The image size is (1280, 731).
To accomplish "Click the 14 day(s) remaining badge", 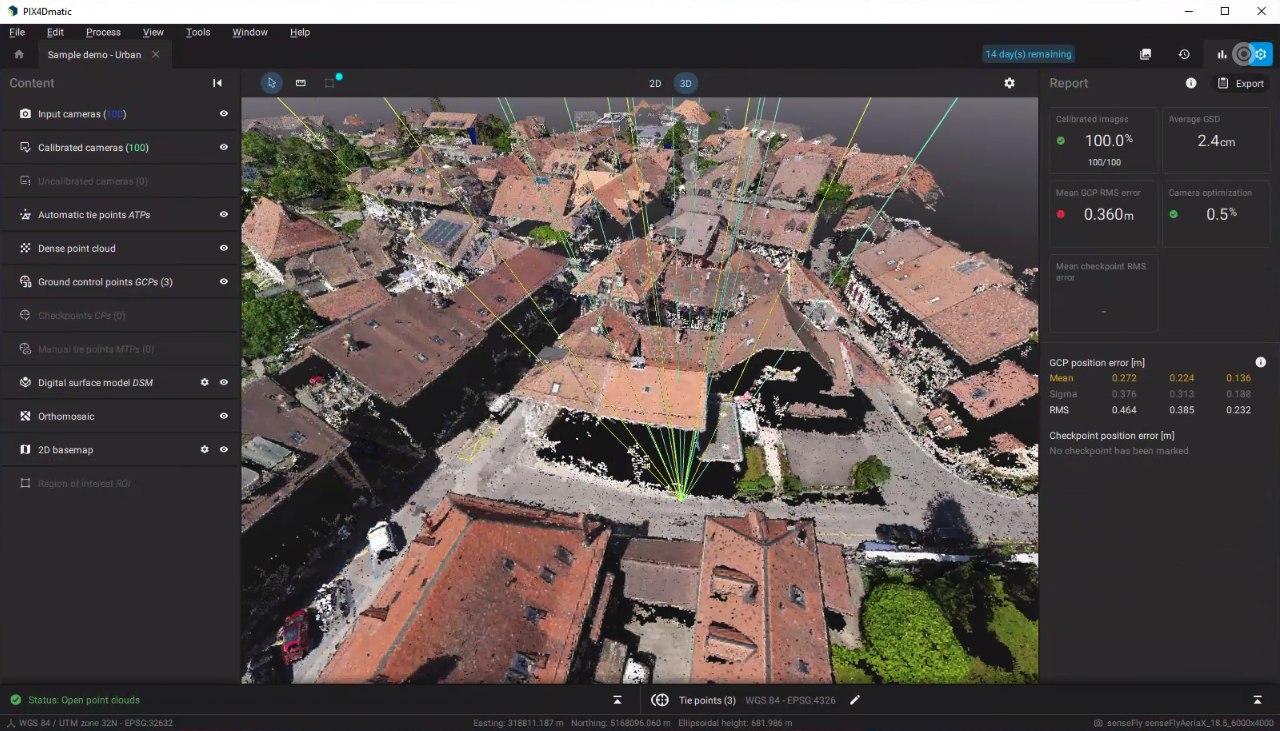I will pyautogui.click(x=1028, y=54).
